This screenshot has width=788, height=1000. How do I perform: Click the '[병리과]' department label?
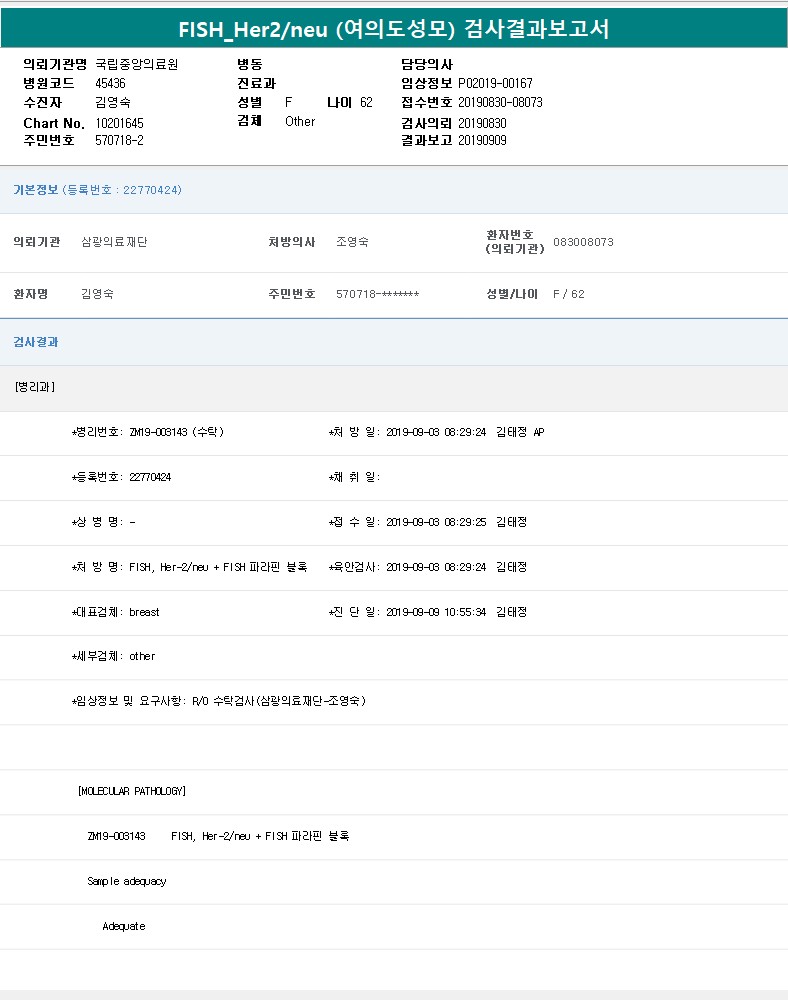(35, 387)
